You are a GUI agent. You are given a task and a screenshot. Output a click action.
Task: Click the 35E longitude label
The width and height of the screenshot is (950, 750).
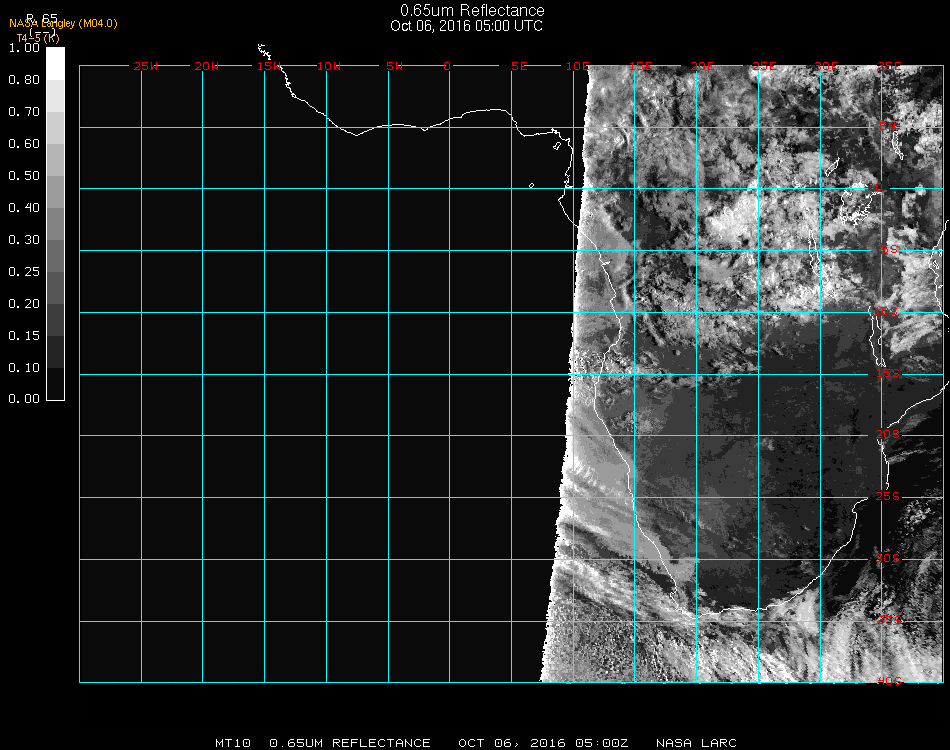pyautogui.click(x=889, y=66)
